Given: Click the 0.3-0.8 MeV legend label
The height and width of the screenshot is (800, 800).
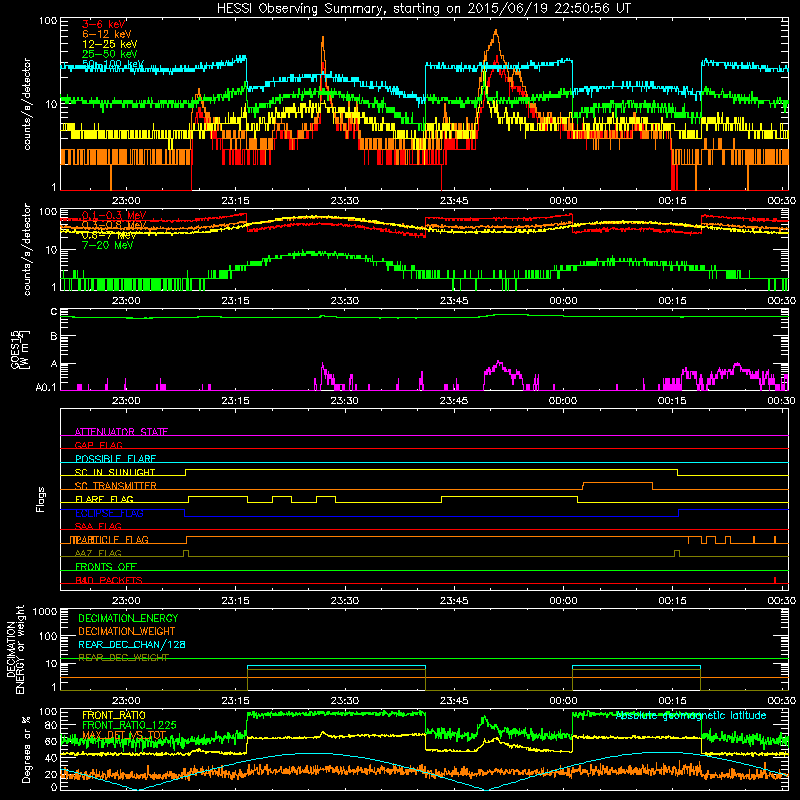Looking at the screenshot, I should pos(114,225).
